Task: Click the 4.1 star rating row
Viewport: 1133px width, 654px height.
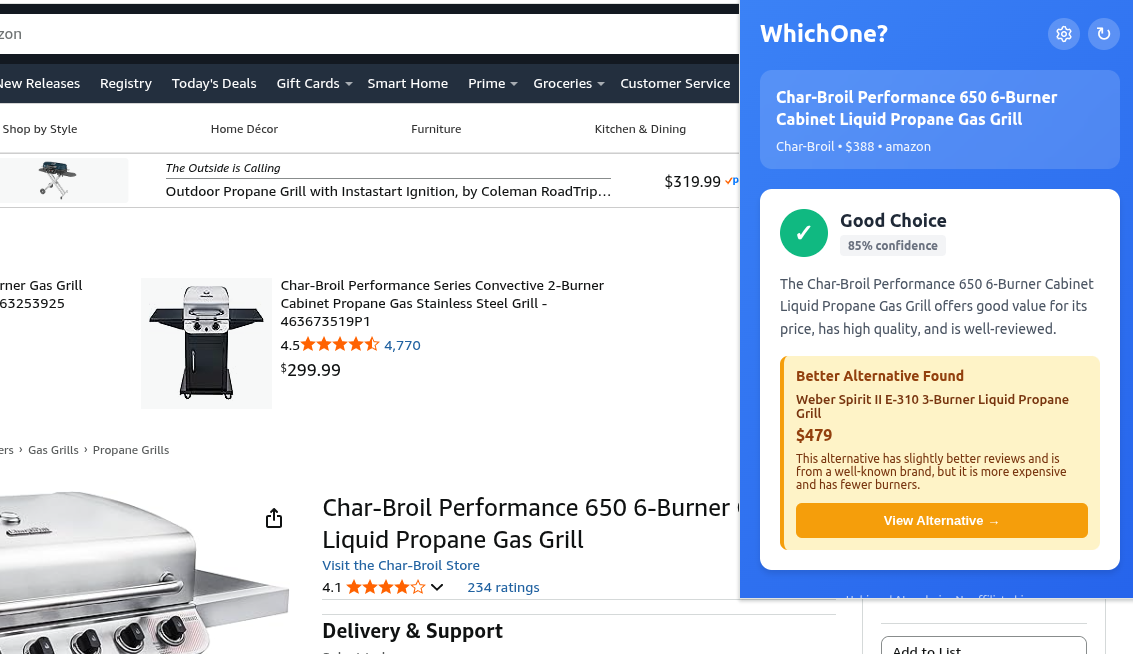Action: (x=375, y=587)
